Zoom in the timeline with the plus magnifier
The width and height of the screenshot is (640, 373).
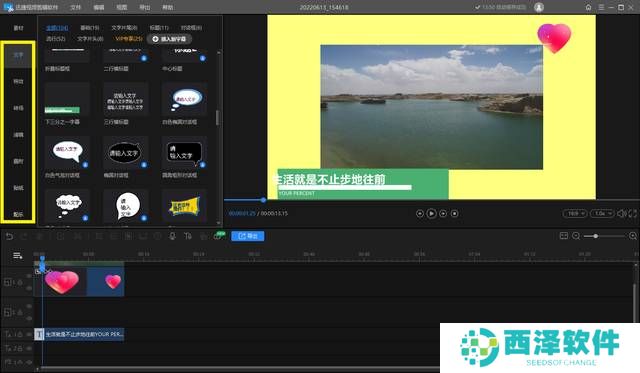pos(633,236)
